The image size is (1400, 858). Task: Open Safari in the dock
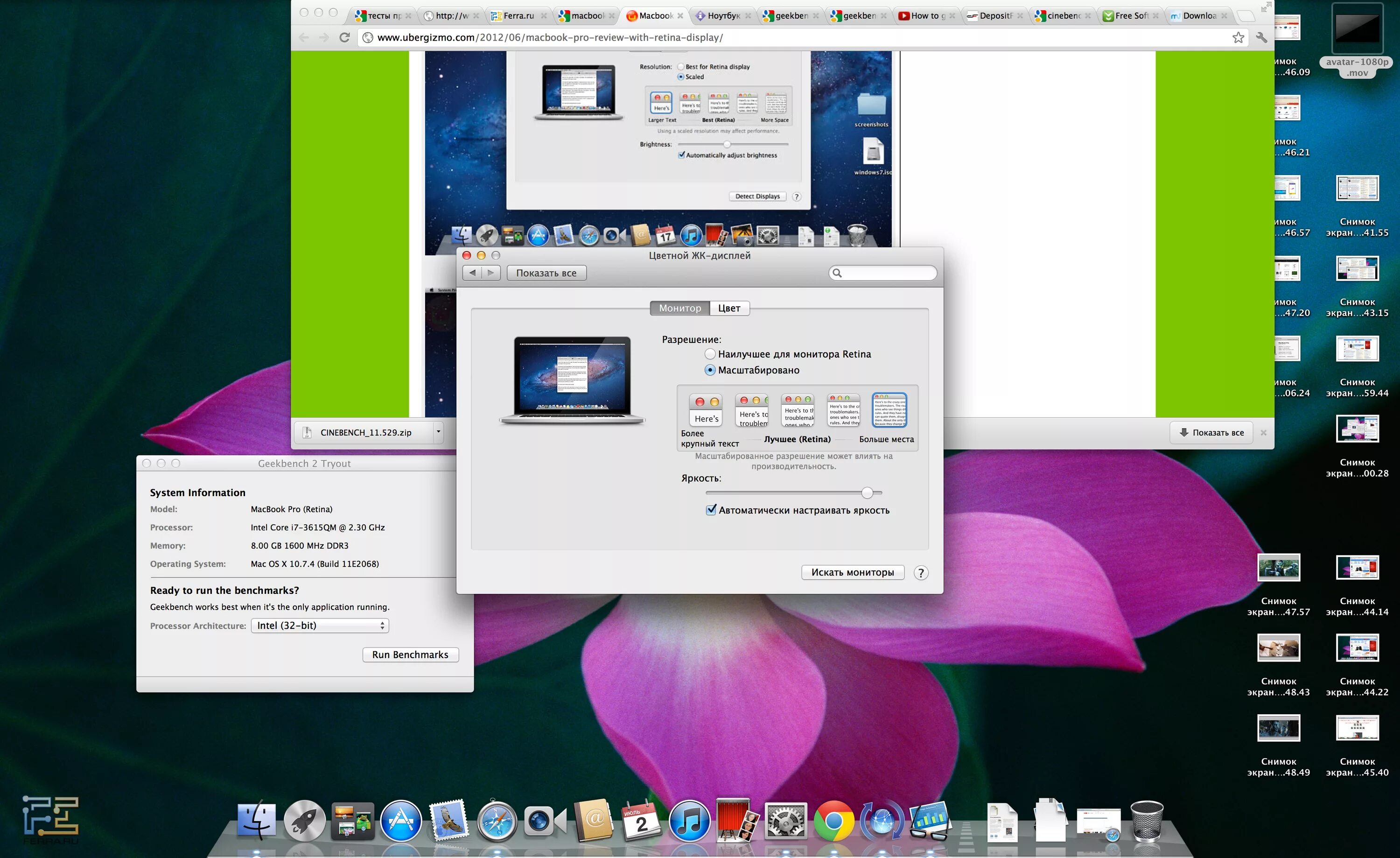point(497,821)
